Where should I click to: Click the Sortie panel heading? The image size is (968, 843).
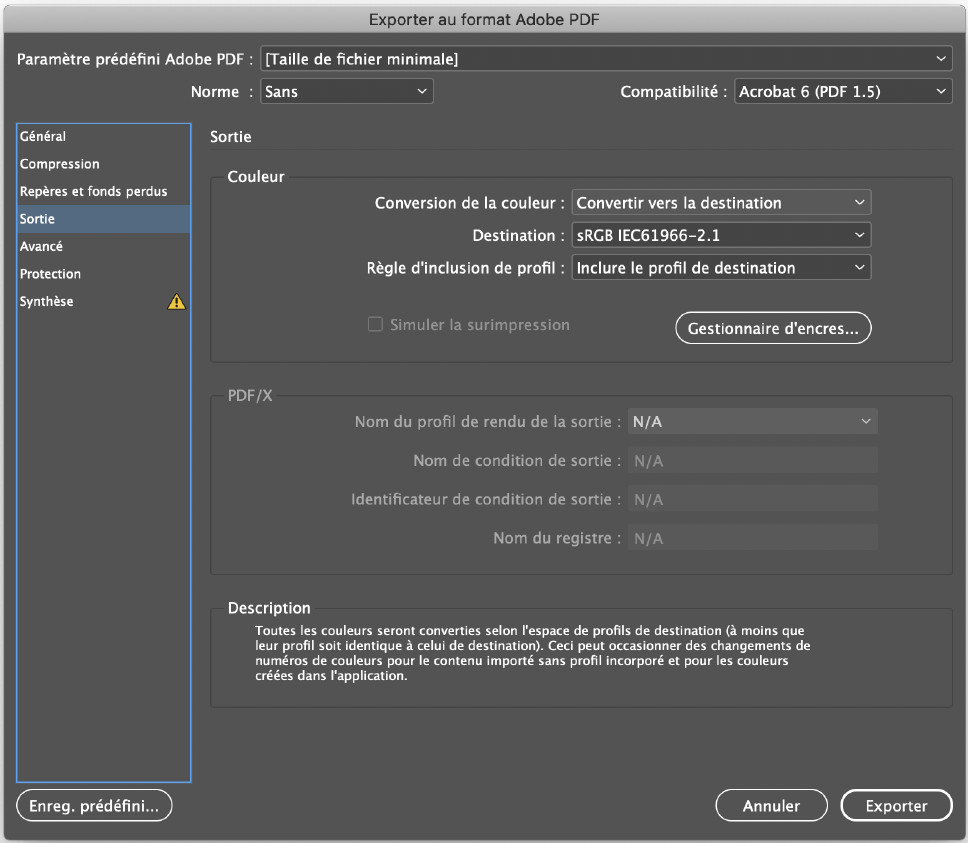point(230,136)
